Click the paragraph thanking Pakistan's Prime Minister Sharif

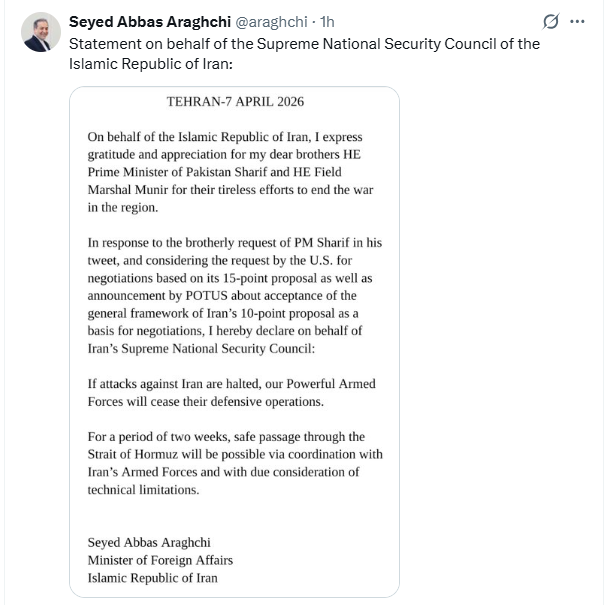231,171
